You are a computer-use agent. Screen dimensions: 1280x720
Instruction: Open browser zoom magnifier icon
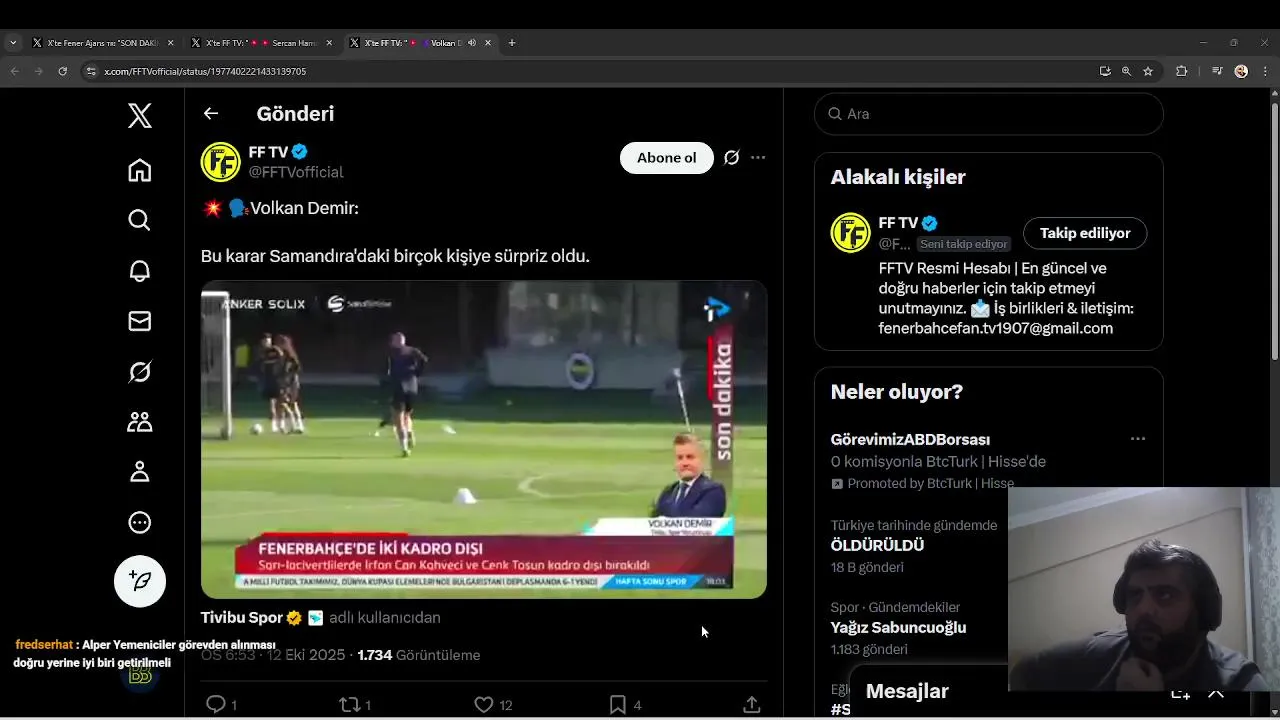click(x=1126, y=71)
